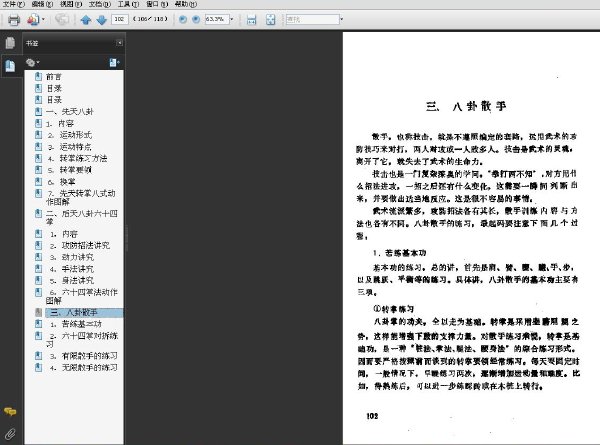This screenshot has width=600, height=445.
Task: Open the Find options dropdown arrow
Action: point(342,19)
